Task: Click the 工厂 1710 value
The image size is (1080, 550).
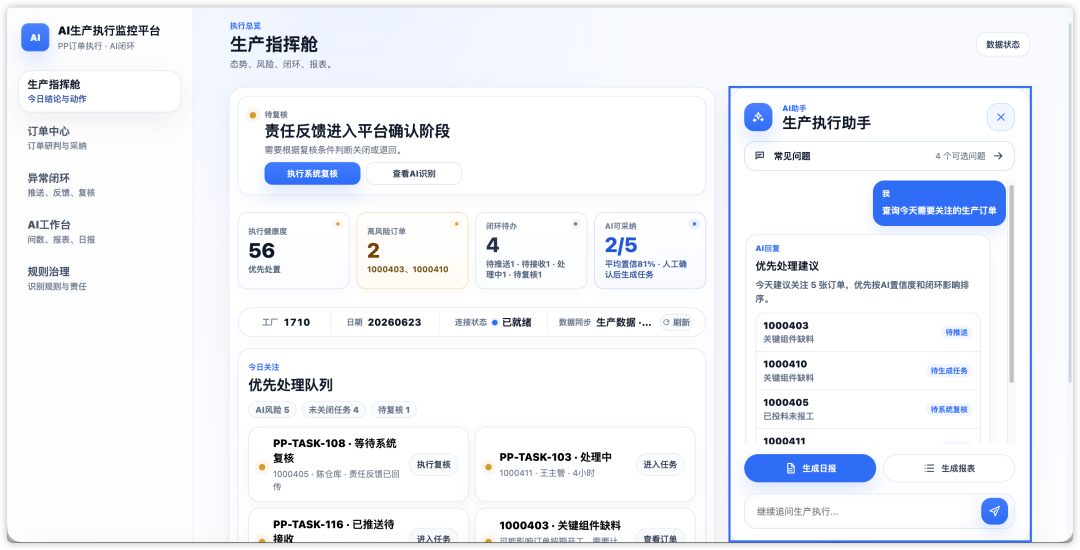Action: (297, 322)
